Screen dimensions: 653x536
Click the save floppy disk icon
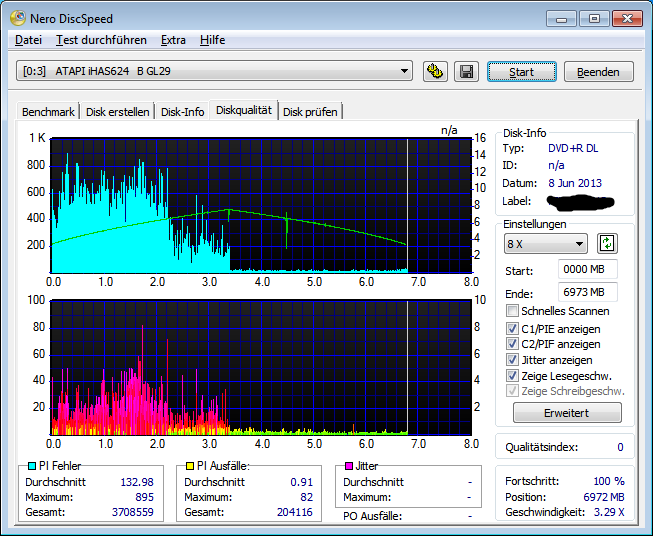click(x=466, y=71)
